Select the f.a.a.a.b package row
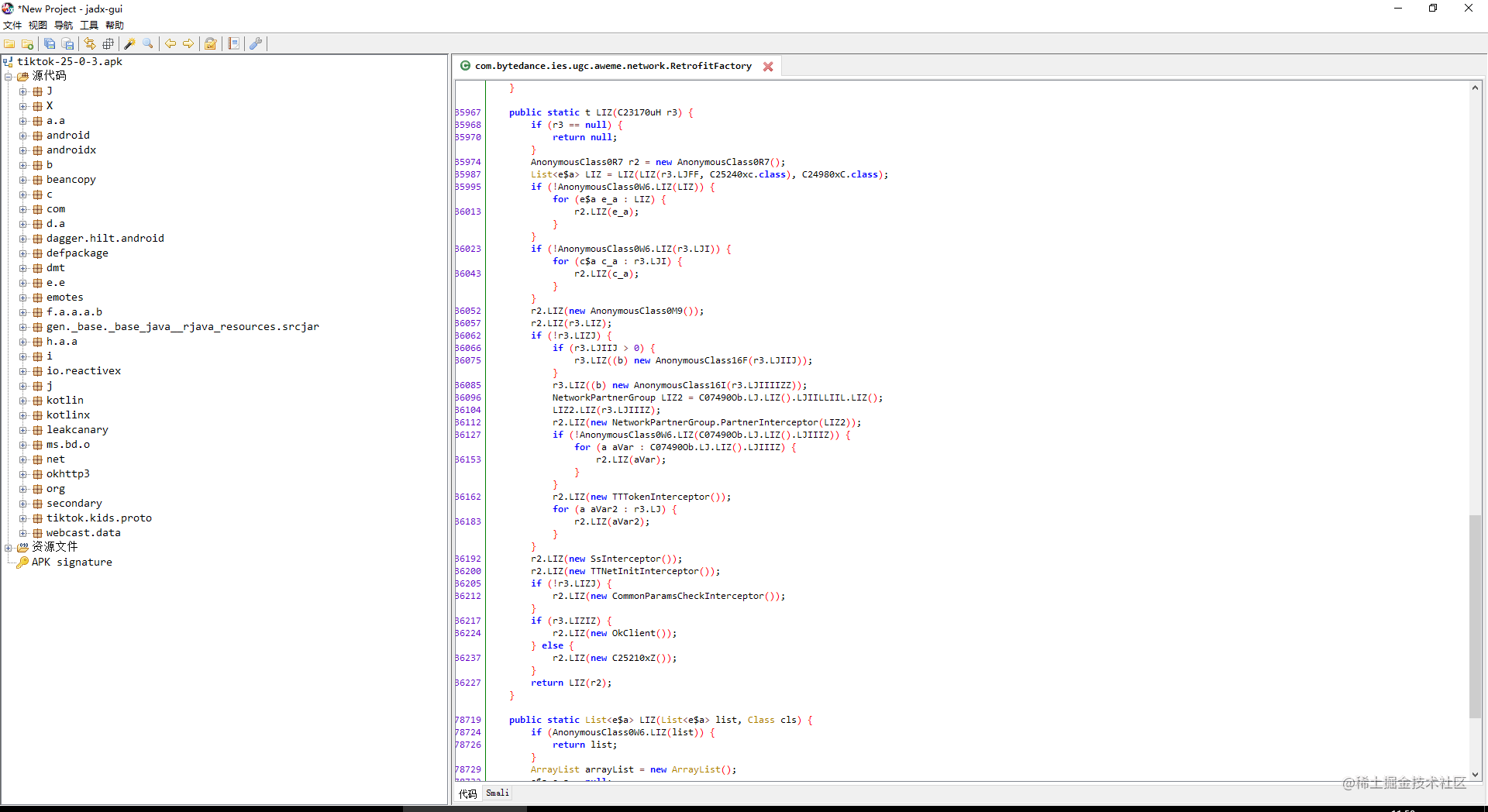The image size is (1488, 812). pos(74,312)
